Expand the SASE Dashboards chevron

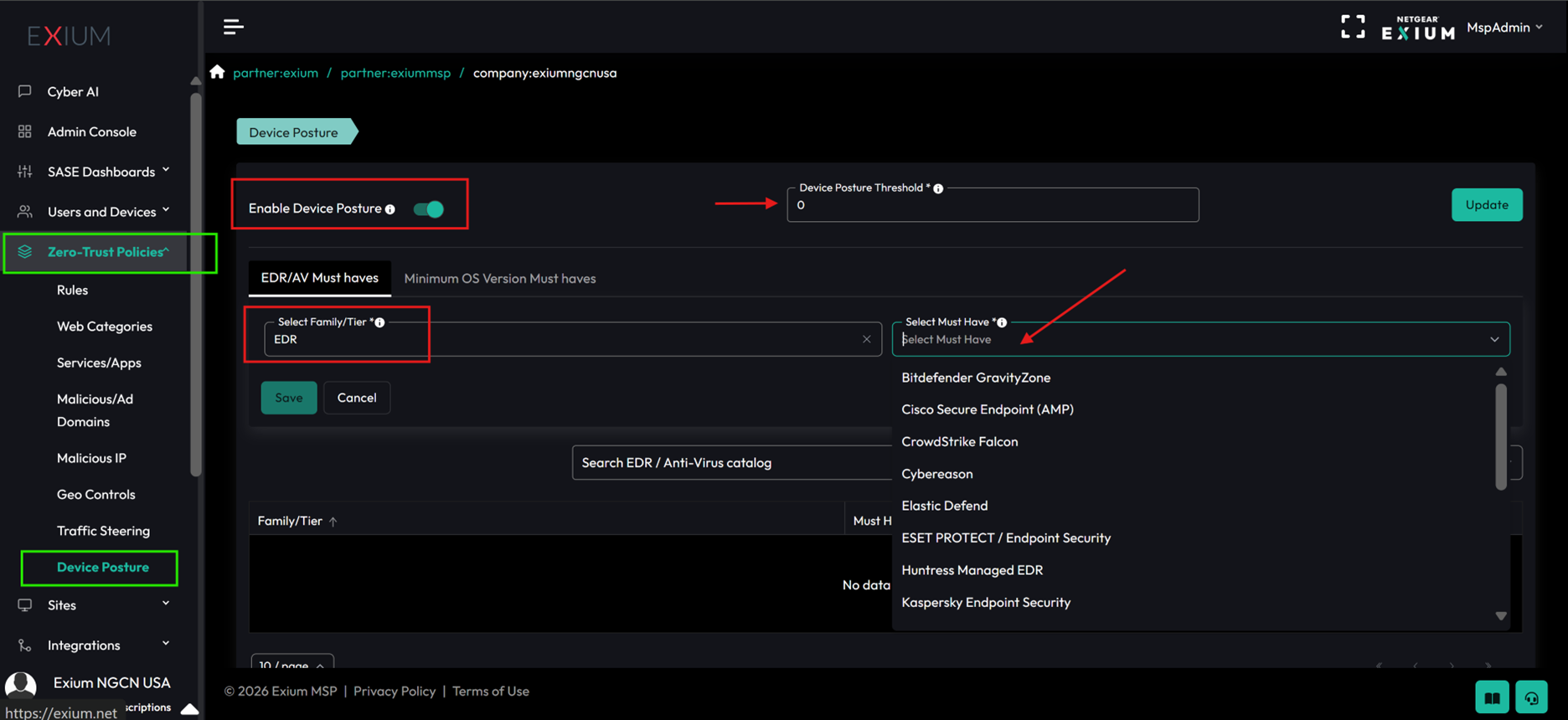pyautogui.click(x=166, y=170)
